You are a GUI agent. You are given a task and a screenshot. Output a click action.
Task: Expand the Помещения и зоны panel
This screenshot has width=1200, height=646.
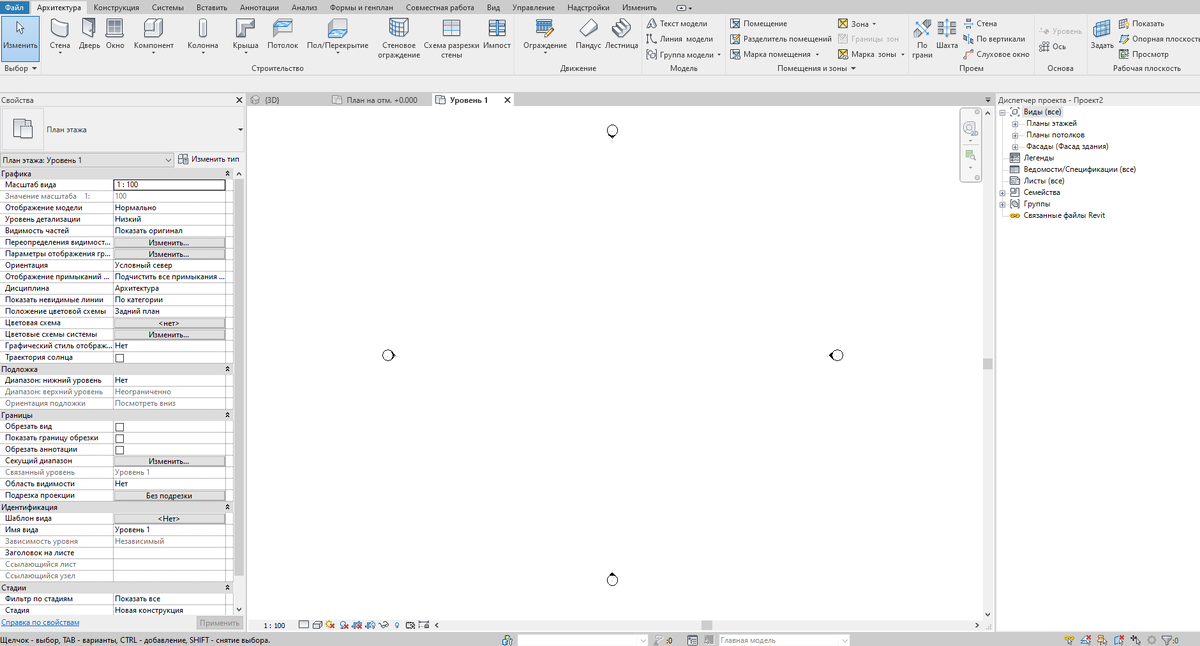(x=817, y=69)
